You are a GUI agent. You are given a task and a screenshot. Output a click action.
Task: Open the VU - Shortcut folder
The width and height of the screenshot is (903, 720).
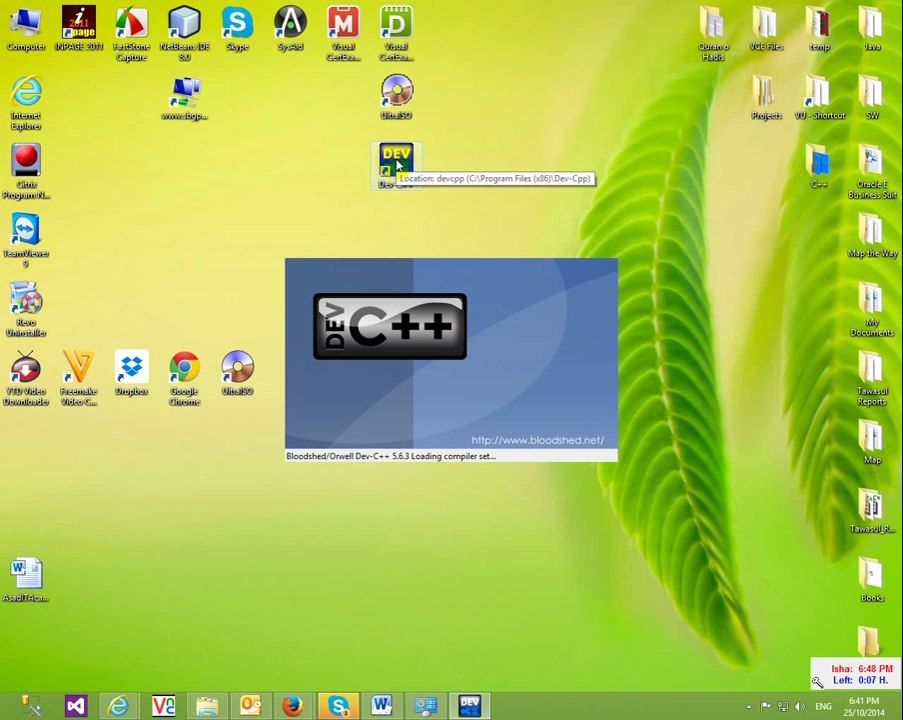[x=819, y=98]
